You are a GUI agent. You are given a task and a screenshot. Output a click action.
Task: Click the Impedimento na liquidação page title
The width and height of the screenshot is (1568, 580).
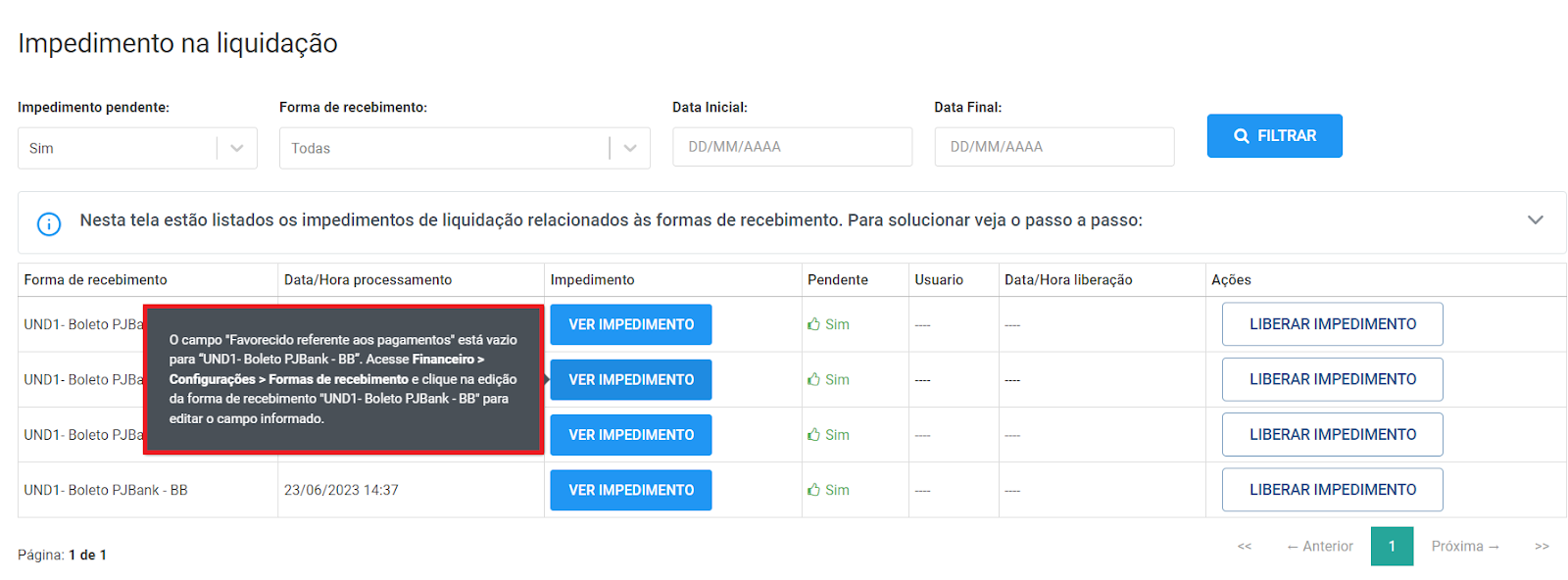177,43
